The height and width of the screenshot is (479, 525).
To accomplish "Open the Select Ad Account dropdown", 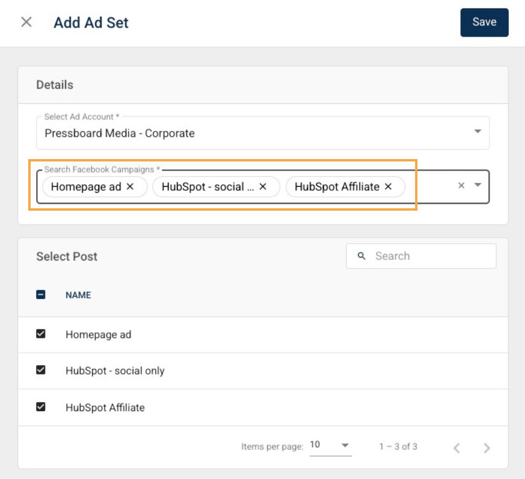I will click(x=263, y=133).
